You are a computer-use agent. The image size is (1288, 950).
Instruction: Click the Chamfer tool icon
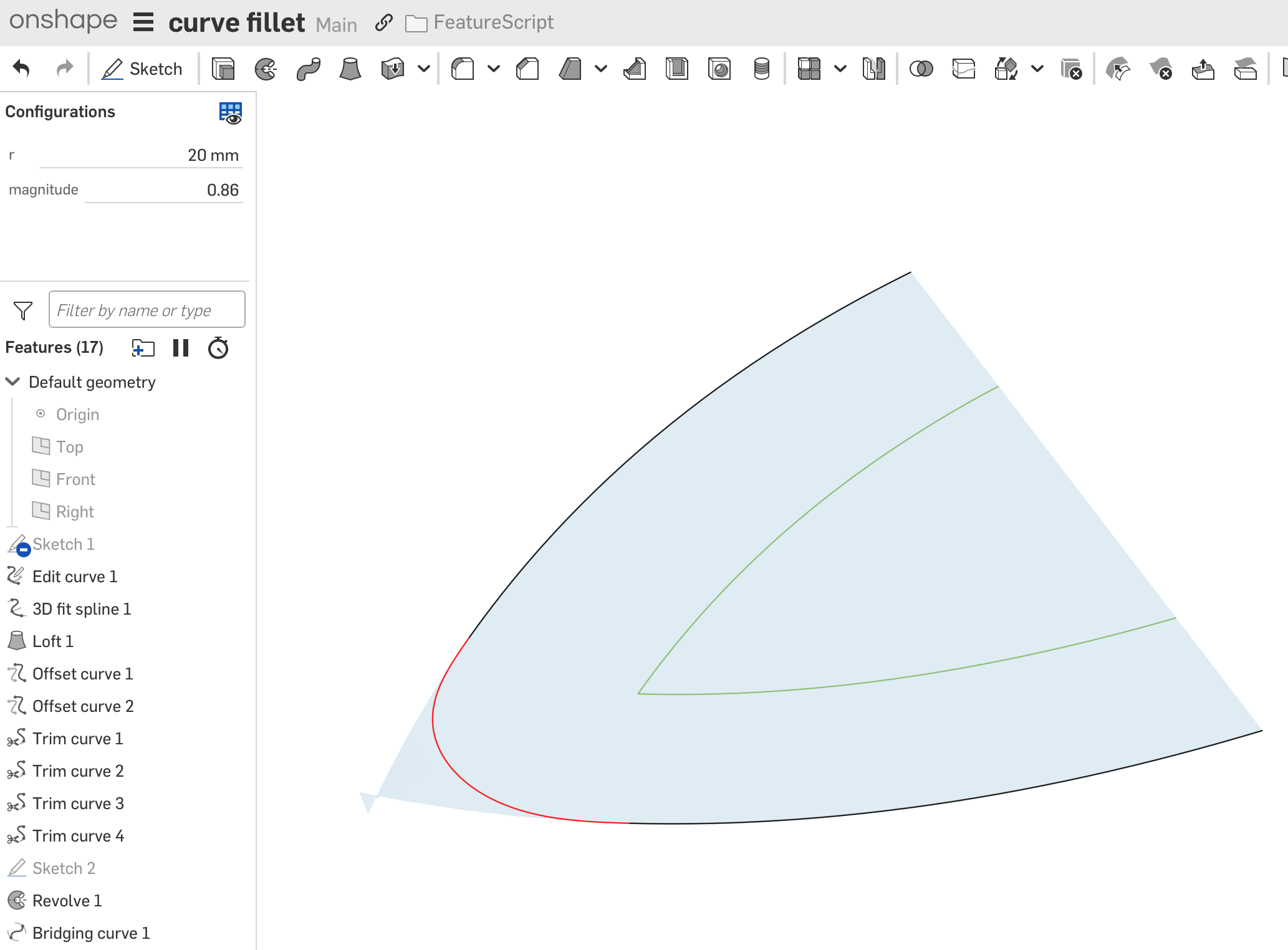[x=527, y=69]
